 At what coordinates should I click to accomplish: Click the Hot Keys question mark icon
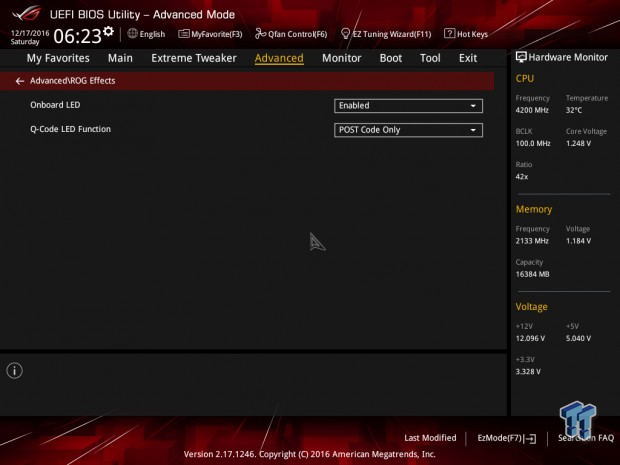point(449,34)
